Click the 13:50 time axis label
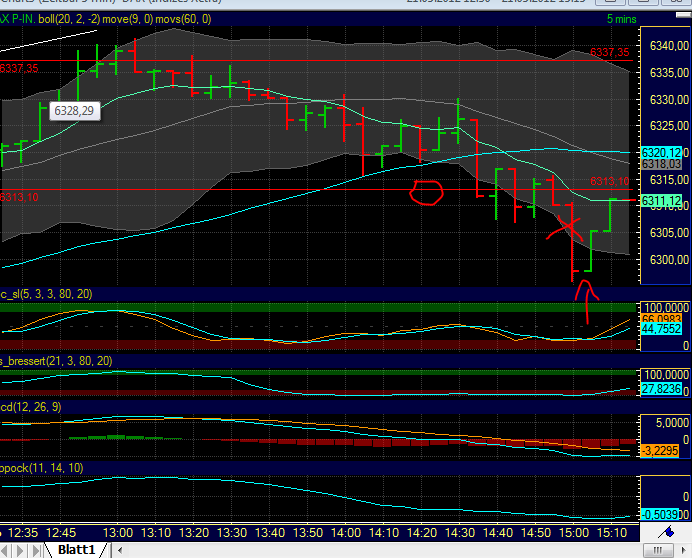Screen dimensions: 692x558 [308, 533]
